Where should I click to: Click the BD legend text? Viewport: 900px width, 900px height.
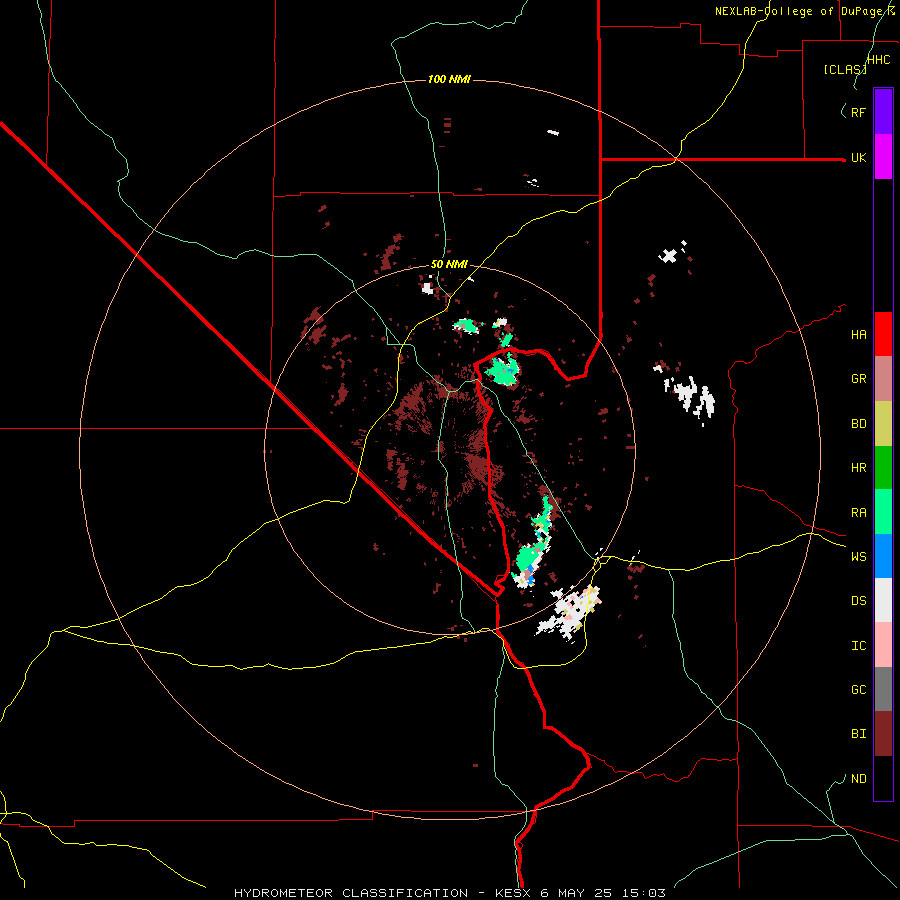[858, 424]
